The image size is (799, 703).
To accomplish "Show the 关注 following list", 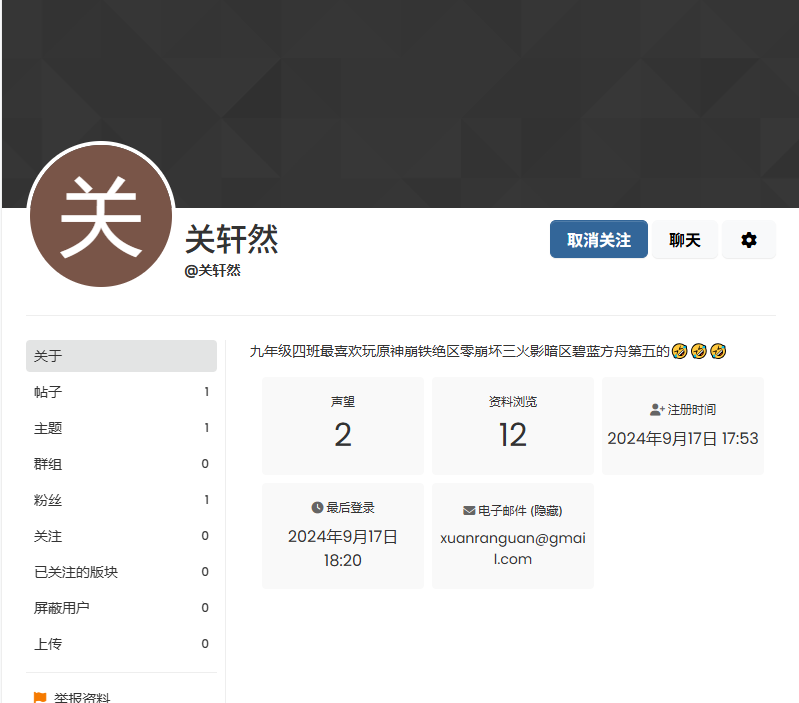I will click(x=121, y=536).
